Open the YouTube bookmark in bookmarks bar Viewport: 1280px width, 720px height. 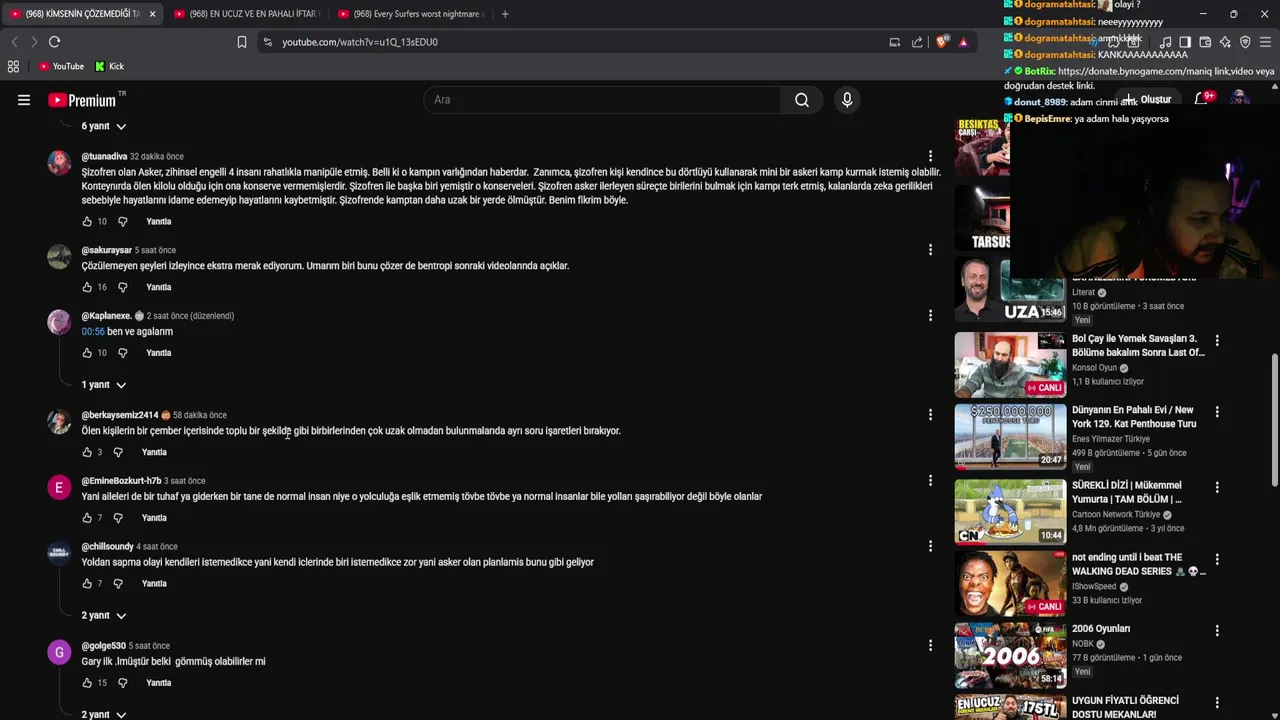[x=61, y=66]
